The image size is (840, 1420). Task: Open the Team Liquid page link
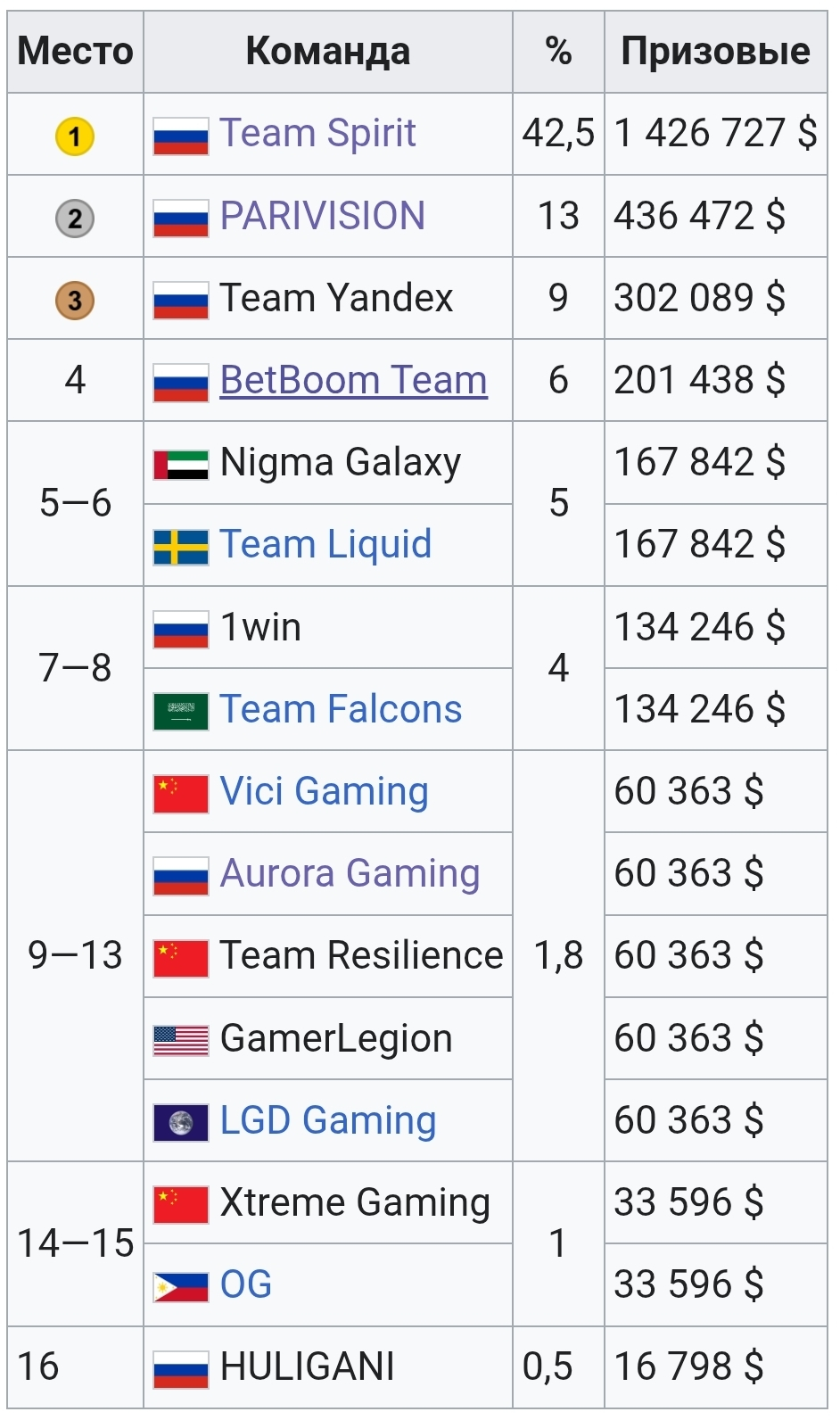325,544
